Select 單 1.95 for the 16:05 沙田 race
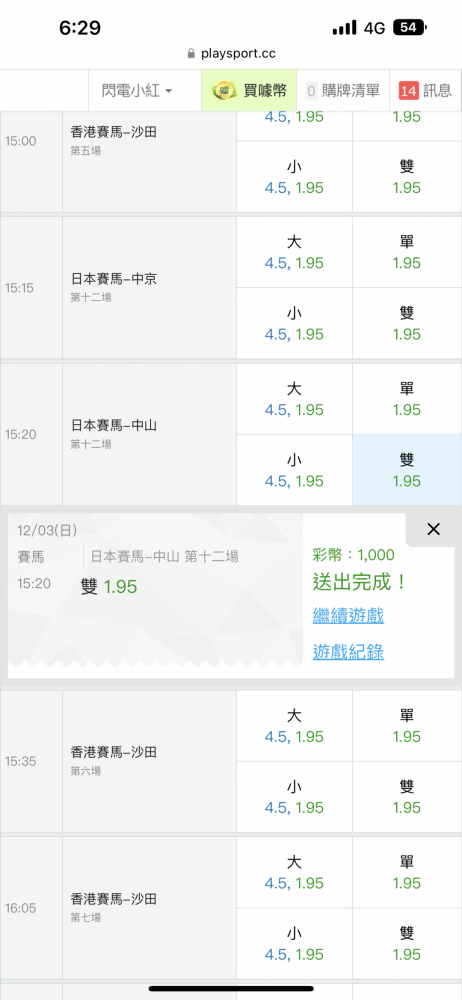This screenshot has width=462, height=1000. [406, 873]
